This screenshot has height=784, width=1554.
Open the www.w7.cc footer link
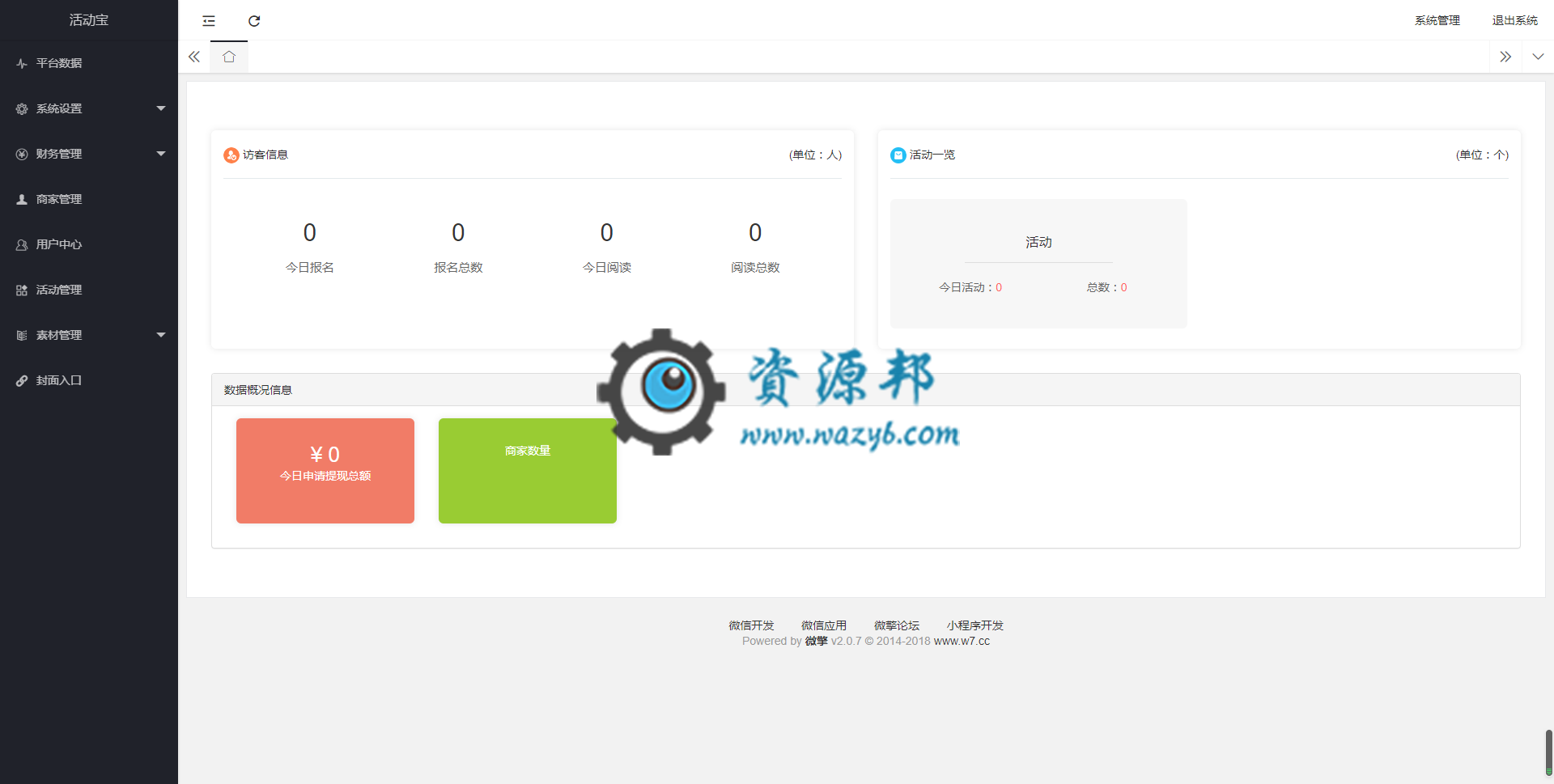click(x=962, y=641)
